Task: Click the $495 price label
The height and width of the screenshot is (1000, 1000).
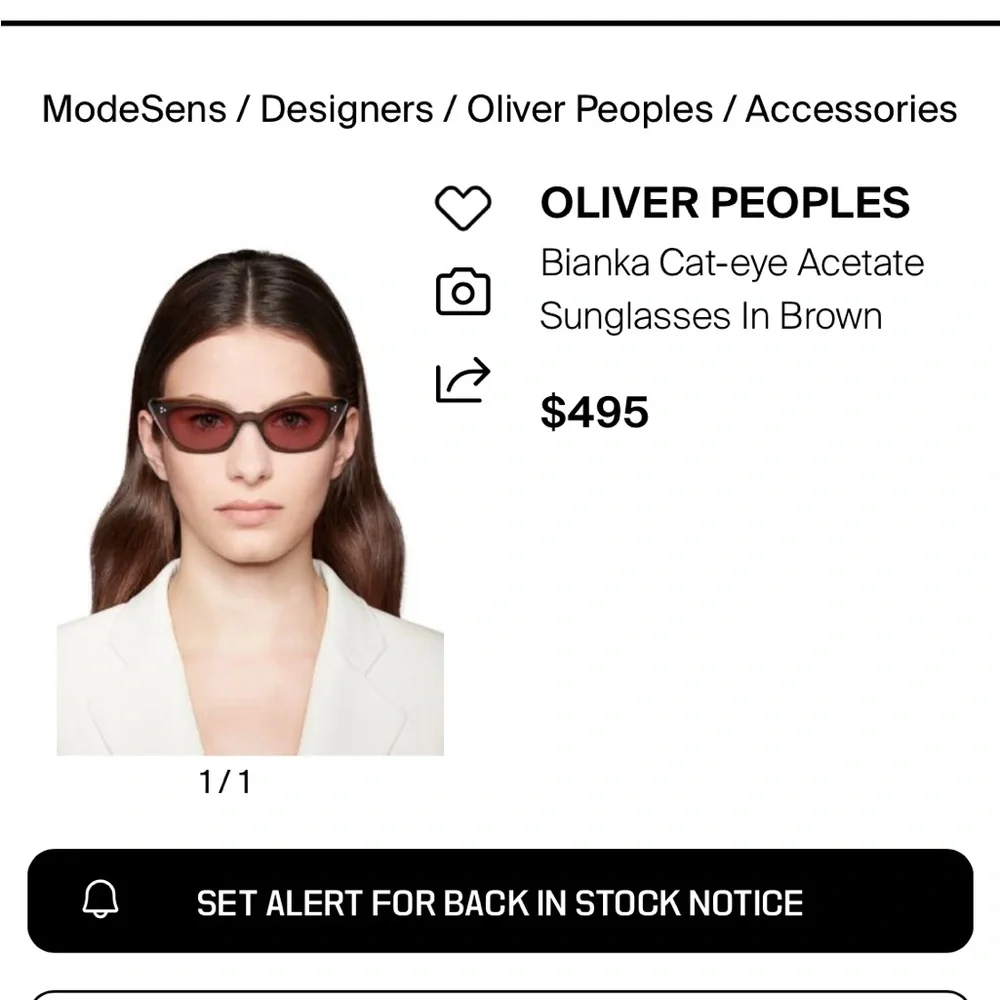Action: tap(596, 411)
